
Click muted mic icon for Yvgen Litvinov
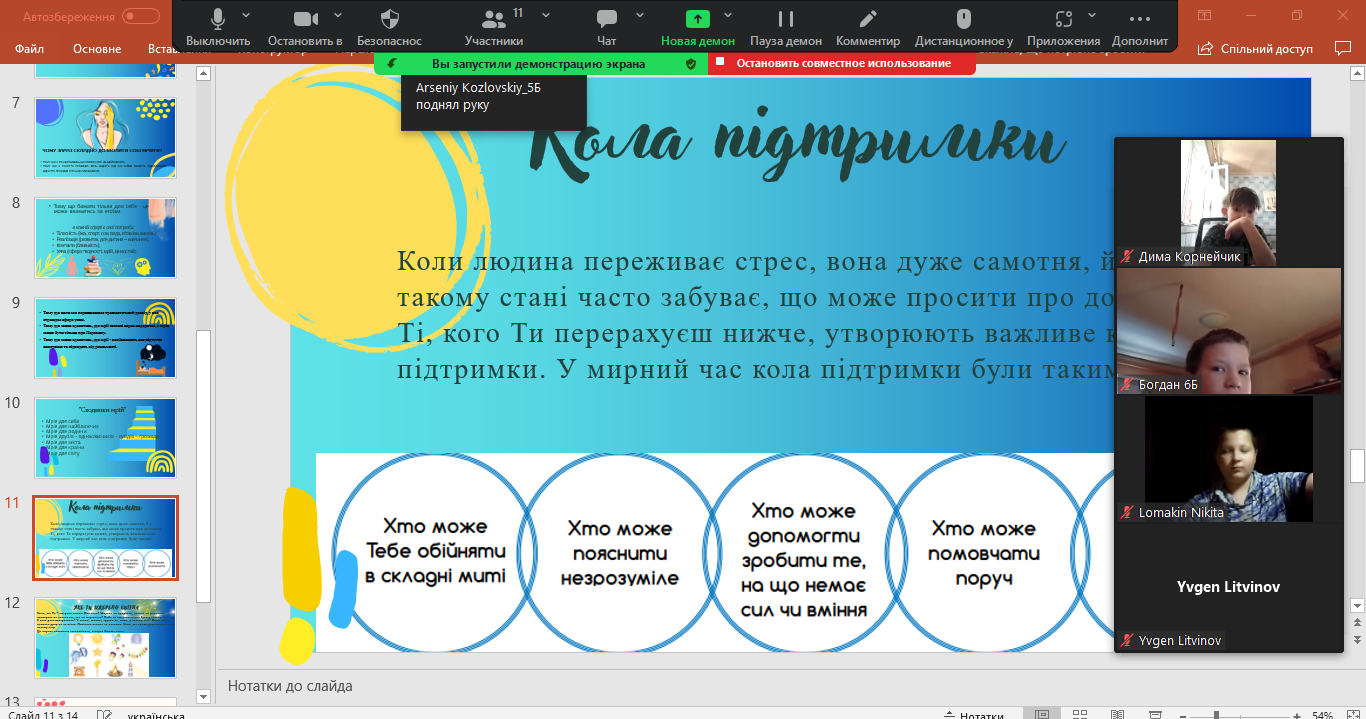(x=1127, y=640)
